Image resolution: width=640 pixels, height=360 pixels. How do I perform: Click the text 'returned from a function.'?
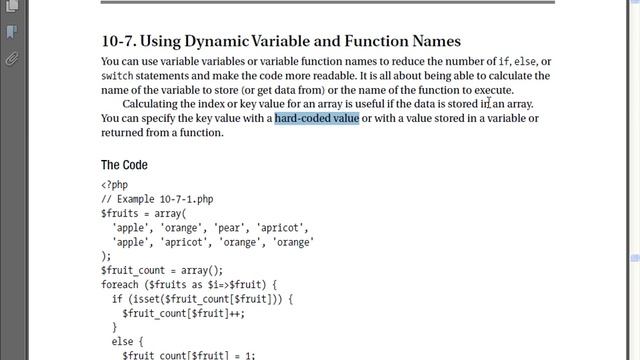pos(162,133)
